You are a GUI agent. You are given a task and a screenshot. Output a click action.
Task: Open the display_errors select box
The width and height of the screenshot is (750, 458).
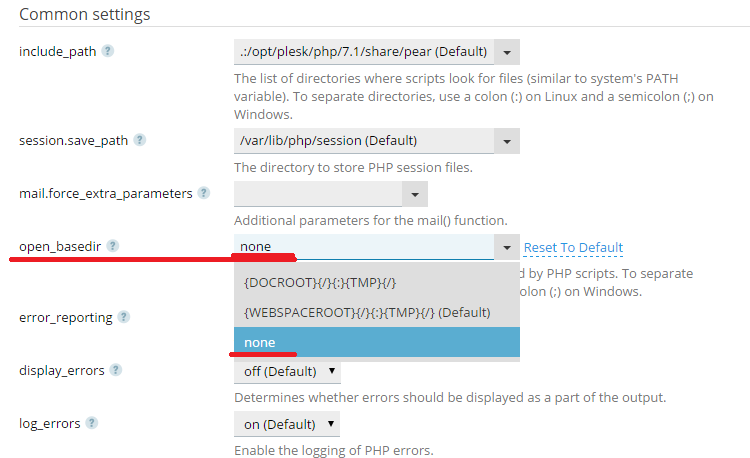point(287,372)
